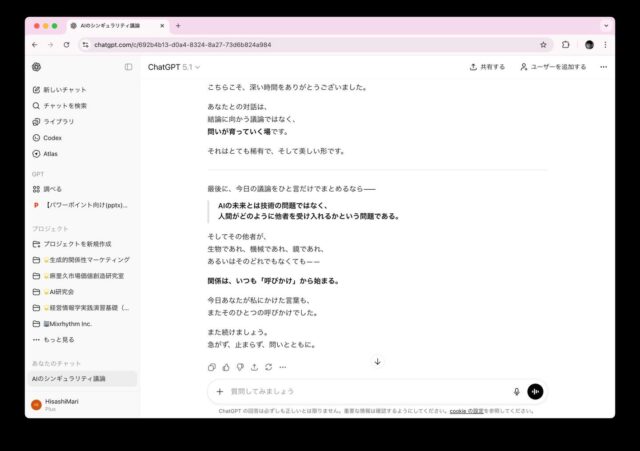Open the cookie の設定 link
Viewport: 640px width, 451px height.
coord(466,411)
